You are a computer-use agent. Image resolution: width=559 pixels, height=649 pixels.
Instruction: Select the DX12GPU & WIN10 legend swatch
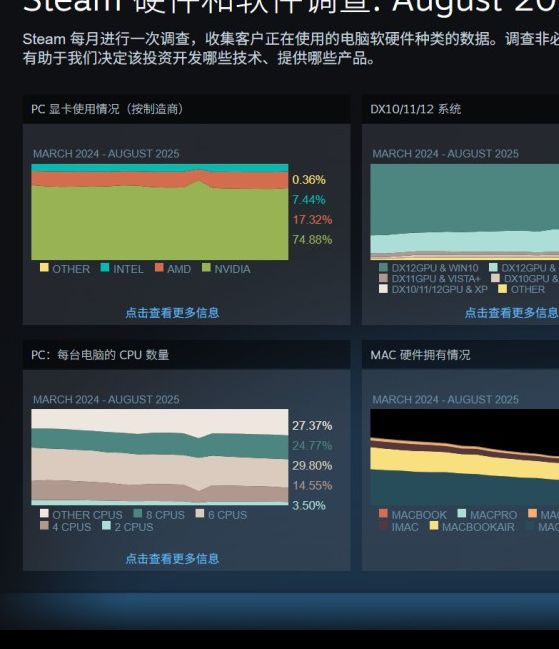click(x=383, y=267)
